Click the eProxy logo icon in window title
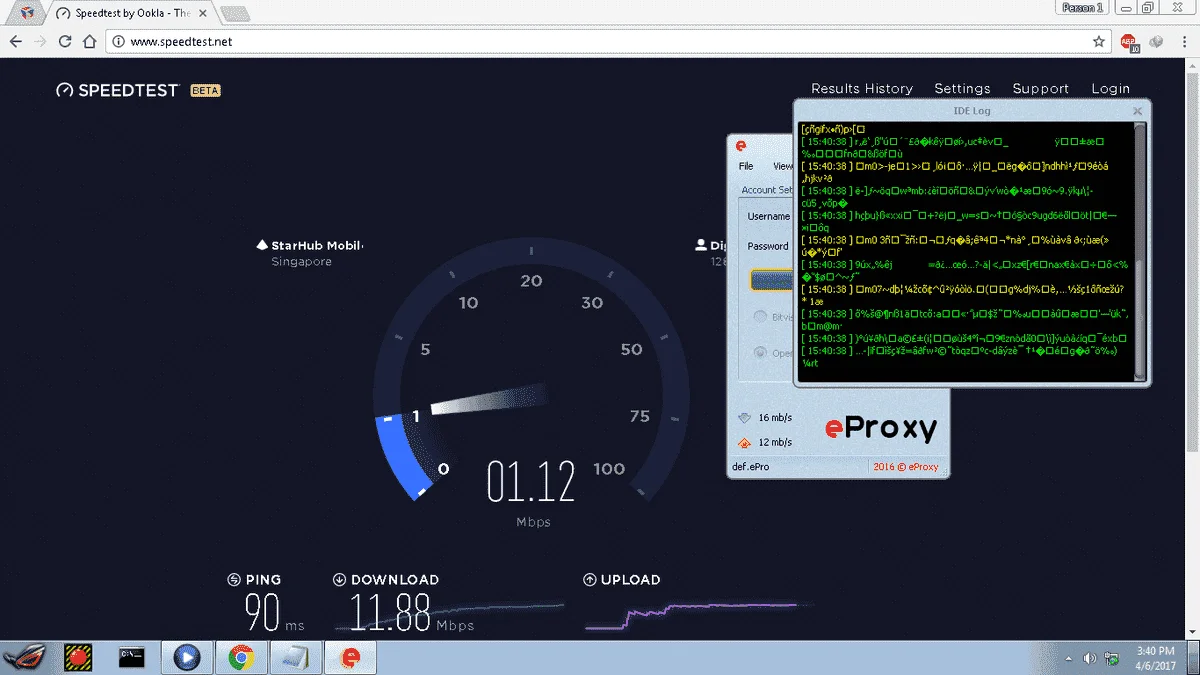 tap(741, 147)
